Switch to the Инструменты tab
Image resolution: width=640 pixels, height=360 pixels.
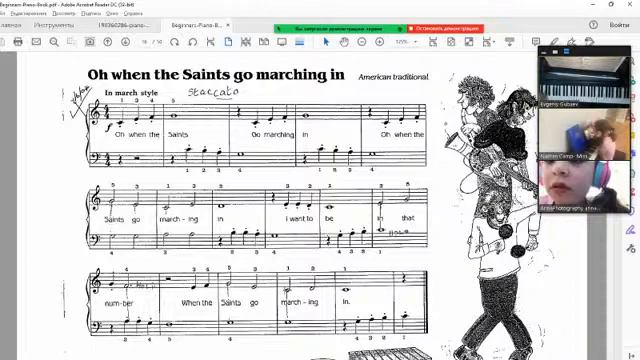54,25
